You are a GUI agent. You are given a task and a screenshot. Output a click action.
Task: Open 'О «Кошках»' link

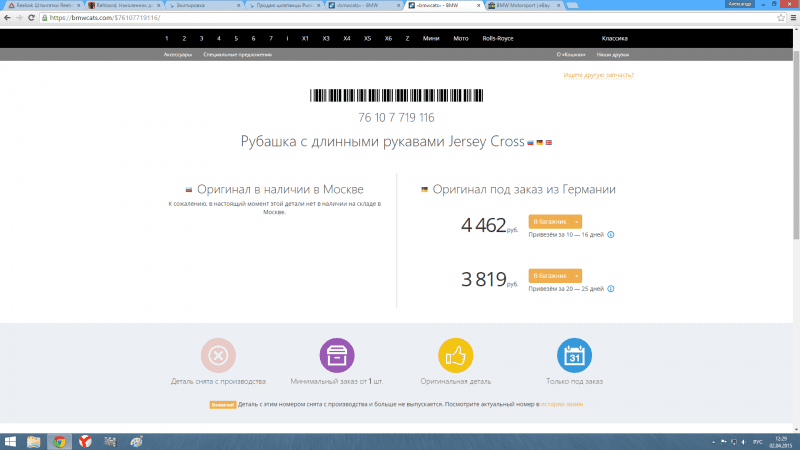coord(571,55)
